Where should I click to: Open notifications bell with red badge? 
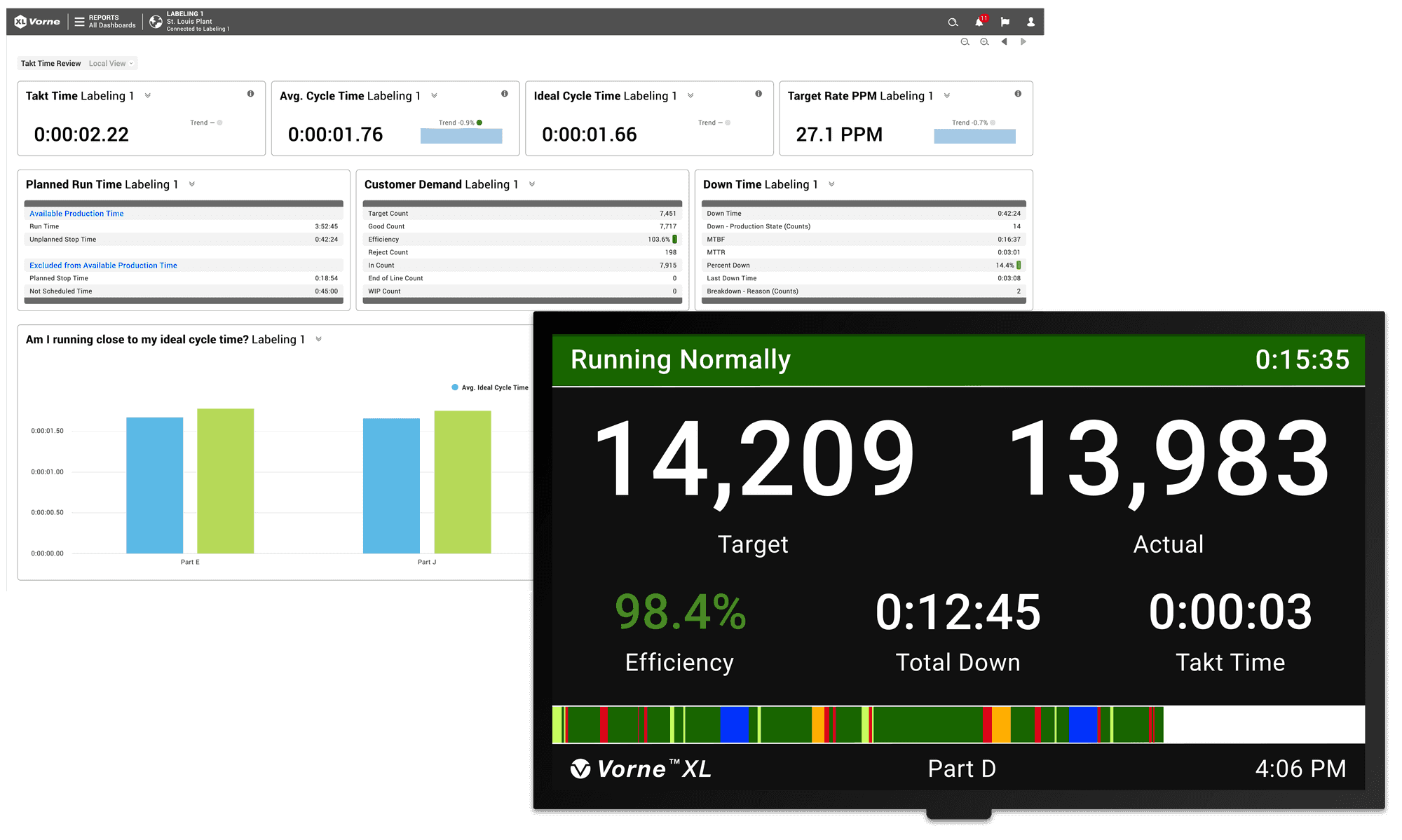point(980,22)
